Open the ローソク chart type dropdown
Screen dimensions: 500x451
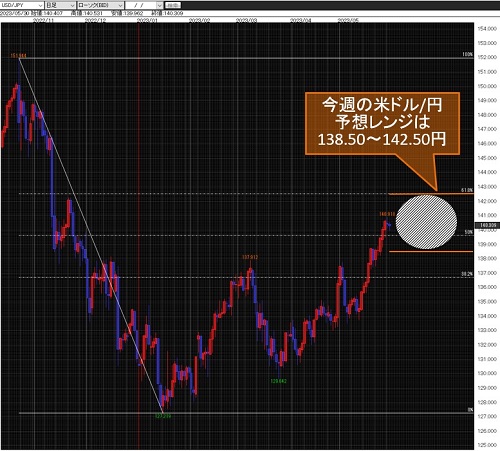(100, 6)
